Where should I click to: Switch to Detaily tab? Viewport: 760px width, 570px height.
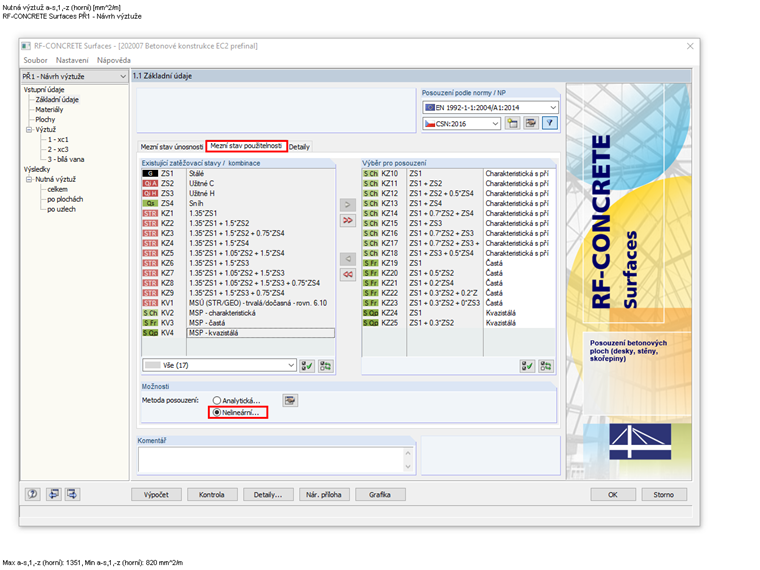(300, 146)
